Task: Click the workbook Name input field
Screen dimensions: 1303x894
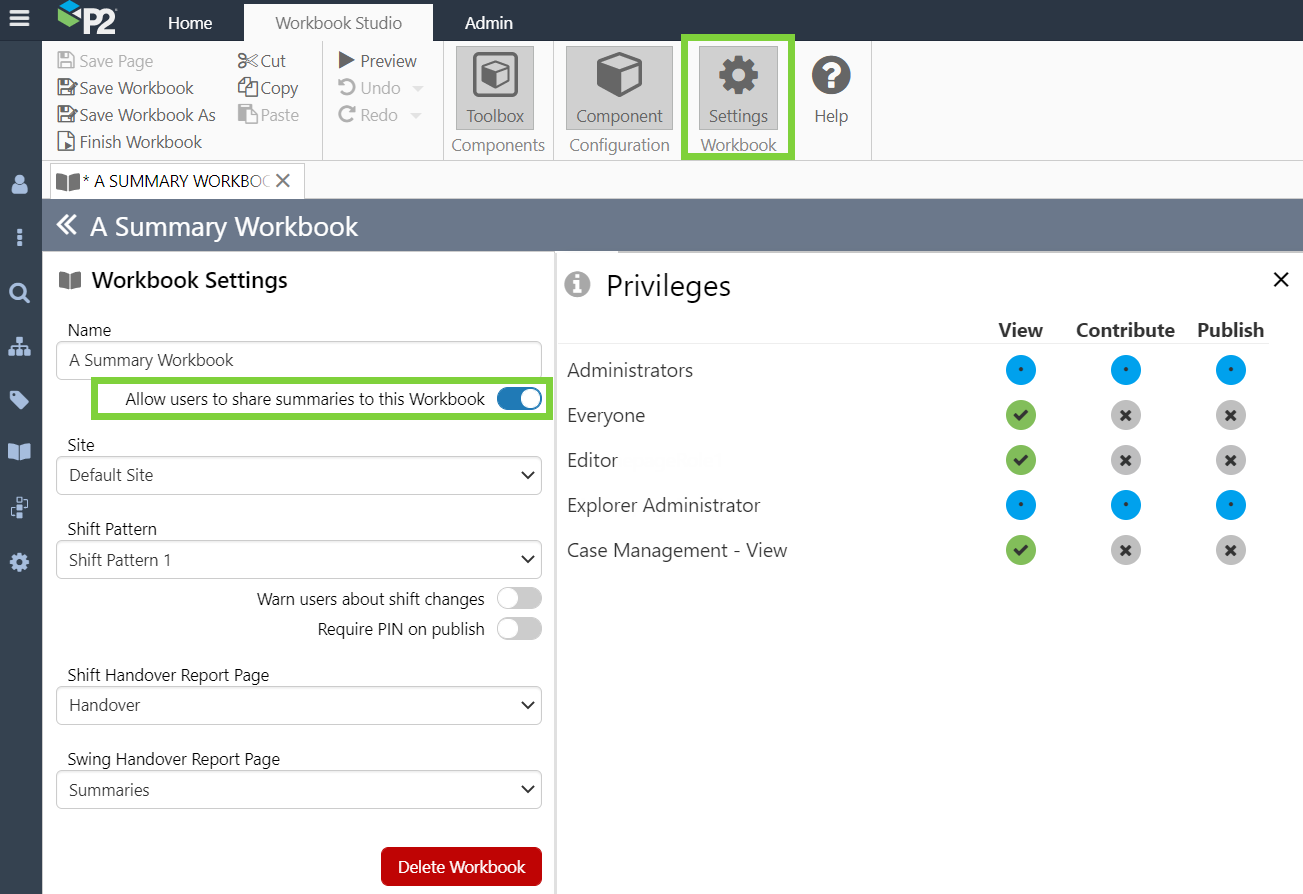Action: 299,360
